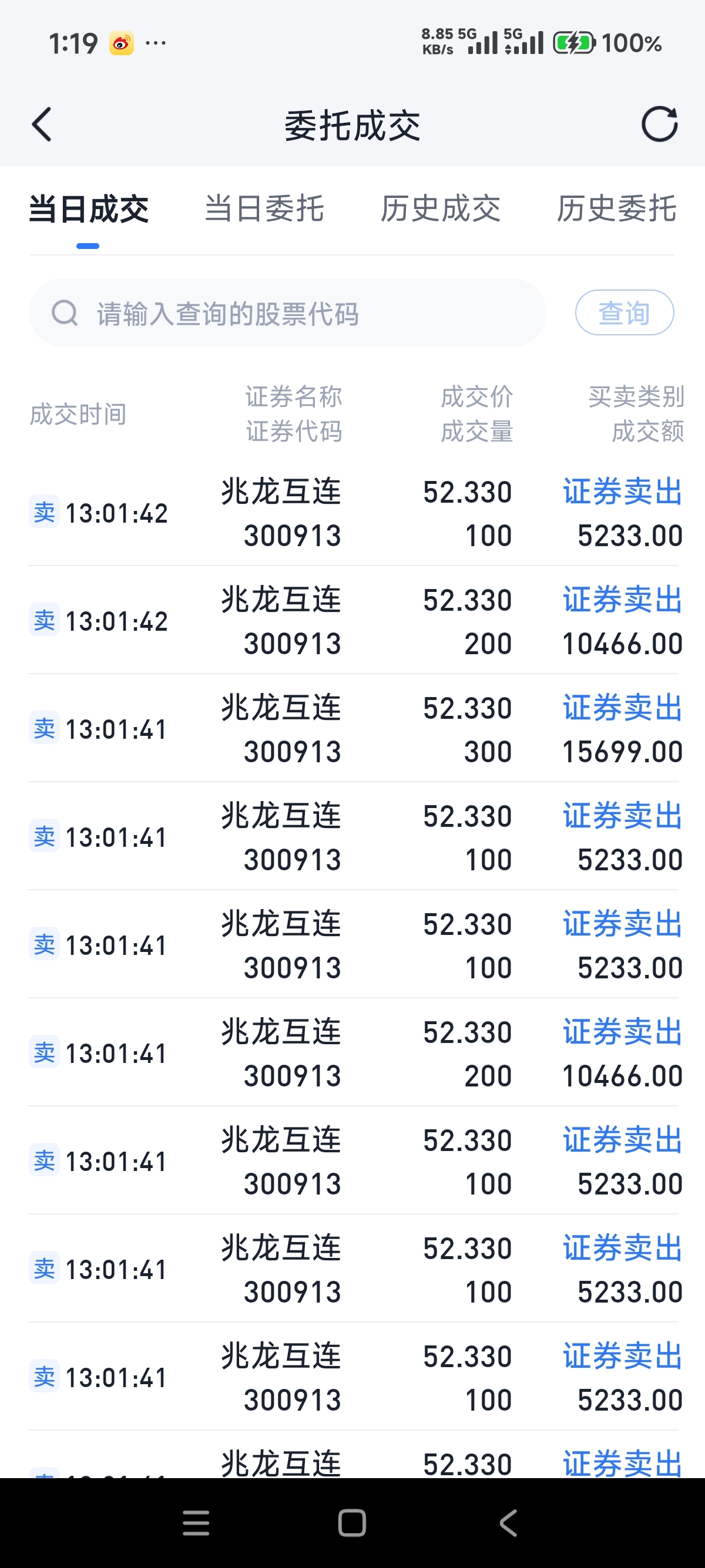
Task: Tap the 成交时间 column header
Action: tap(78, 415)
